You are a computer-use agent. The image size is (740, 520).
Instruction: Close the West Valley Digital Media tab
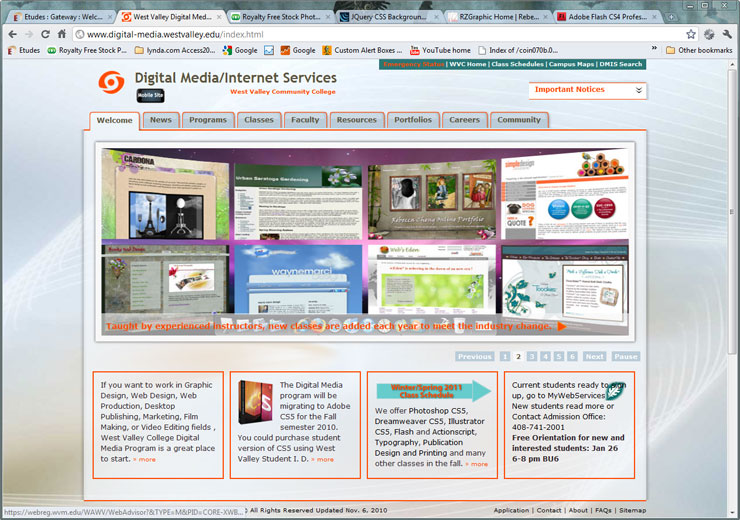click(x=219, y=17)
